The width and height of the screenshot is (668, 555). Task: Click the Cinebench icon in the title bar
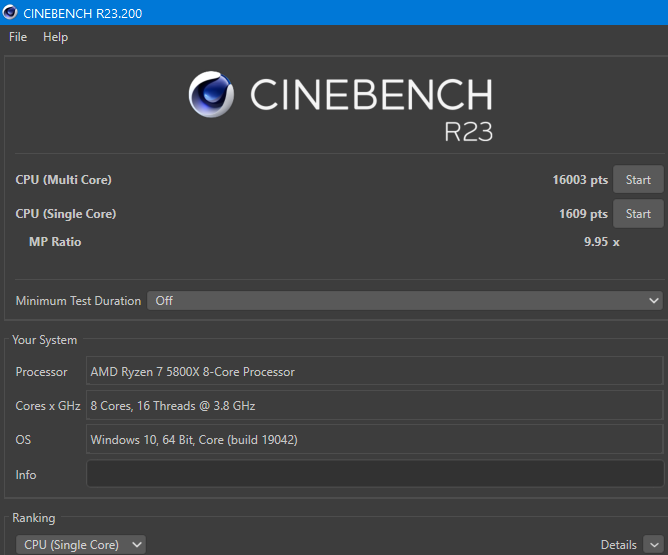click(9, 12)
